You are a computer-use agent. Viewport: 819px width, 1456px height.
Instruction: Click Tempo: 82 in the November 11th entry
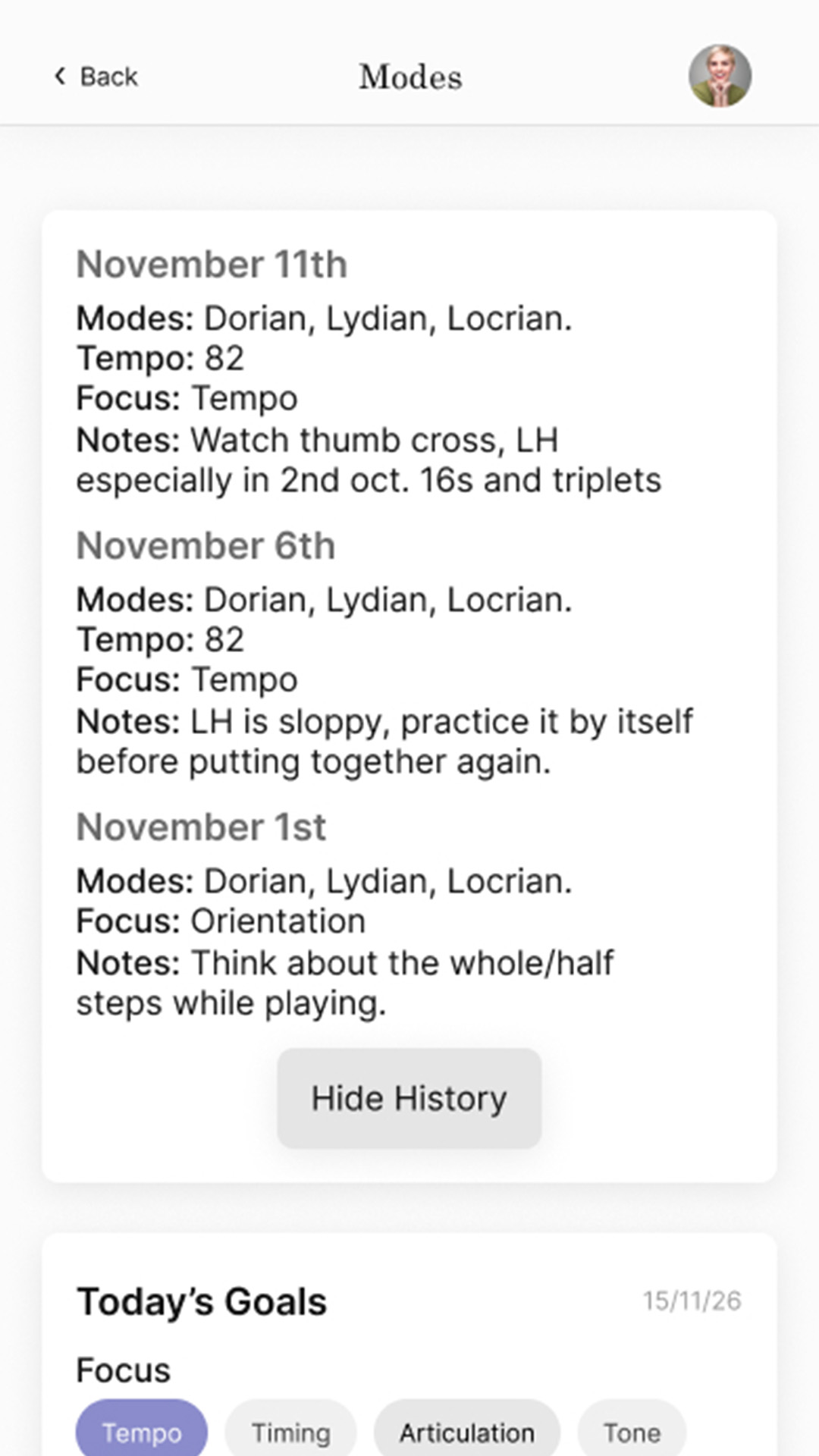point(160,359)
